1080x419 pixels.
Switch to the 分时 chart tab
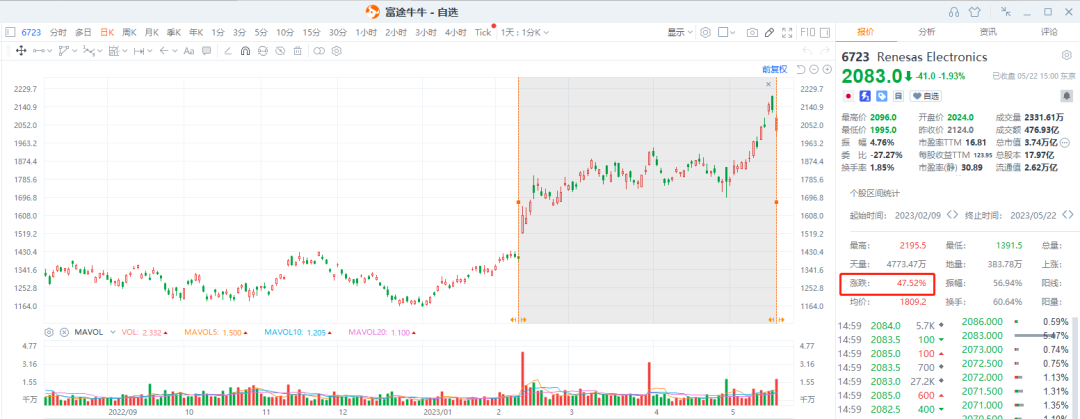click(x=59, y=32)
